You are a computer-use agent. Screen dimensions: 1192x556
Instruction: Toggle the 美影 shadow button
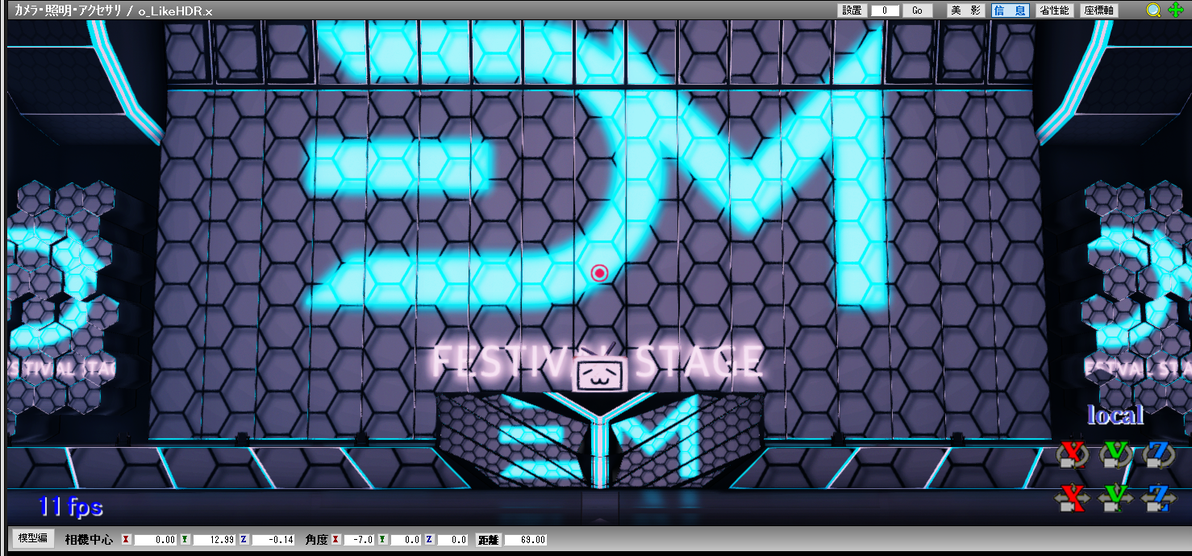pyautogui.click(x=966, y=11)
